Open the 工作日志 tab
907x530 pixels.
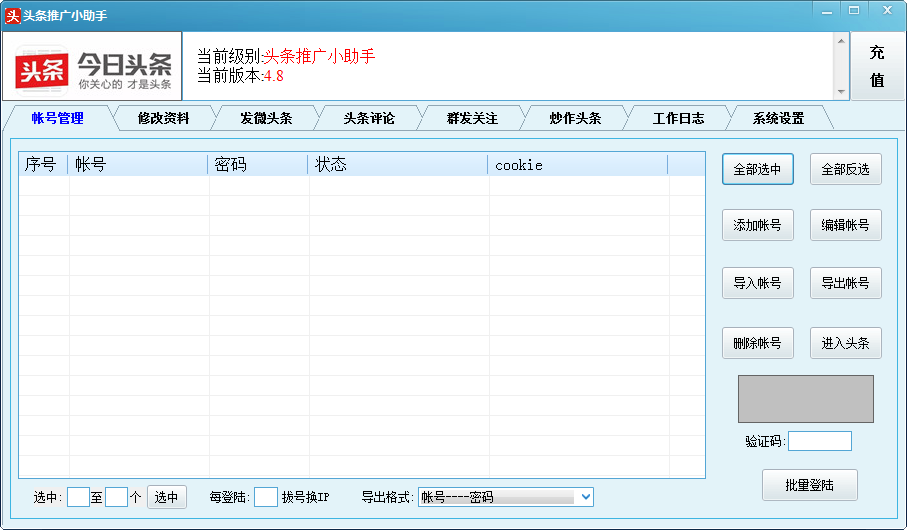678,118
